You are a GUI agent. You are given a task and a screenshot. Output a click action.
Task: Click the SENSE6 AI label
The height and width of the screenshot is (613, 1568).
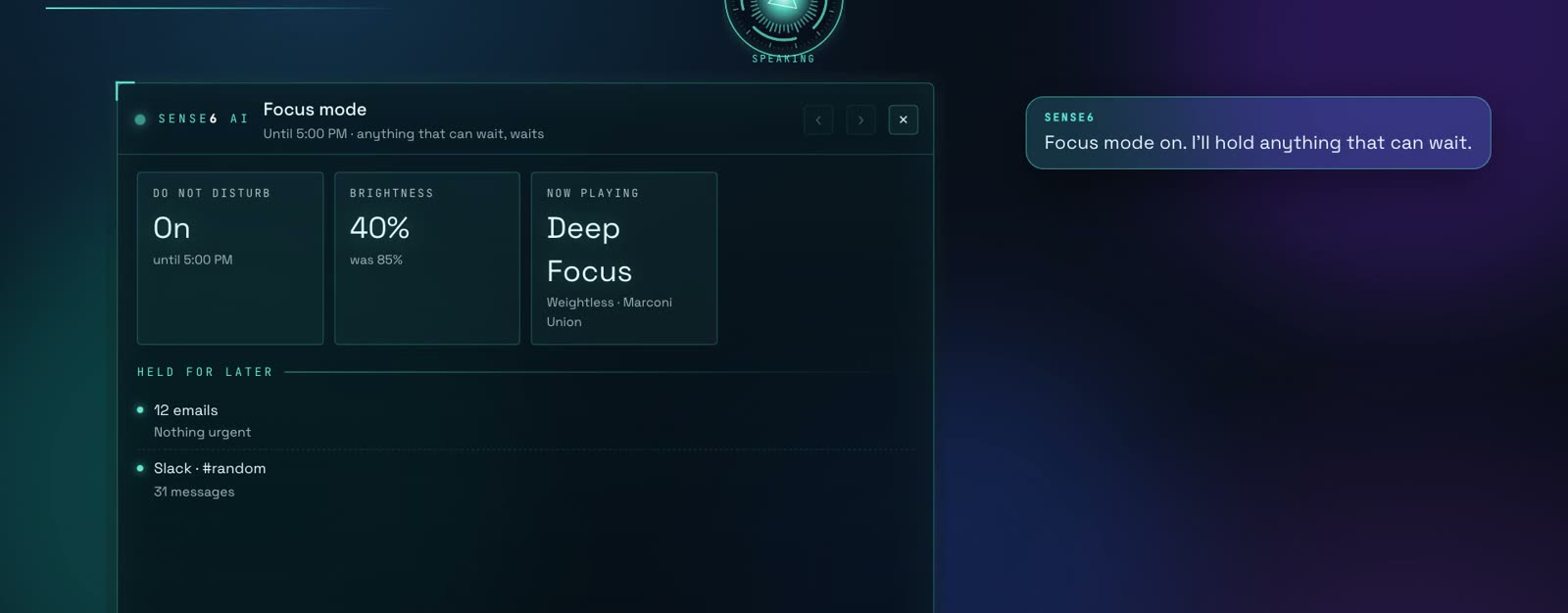tap(203, 118)
